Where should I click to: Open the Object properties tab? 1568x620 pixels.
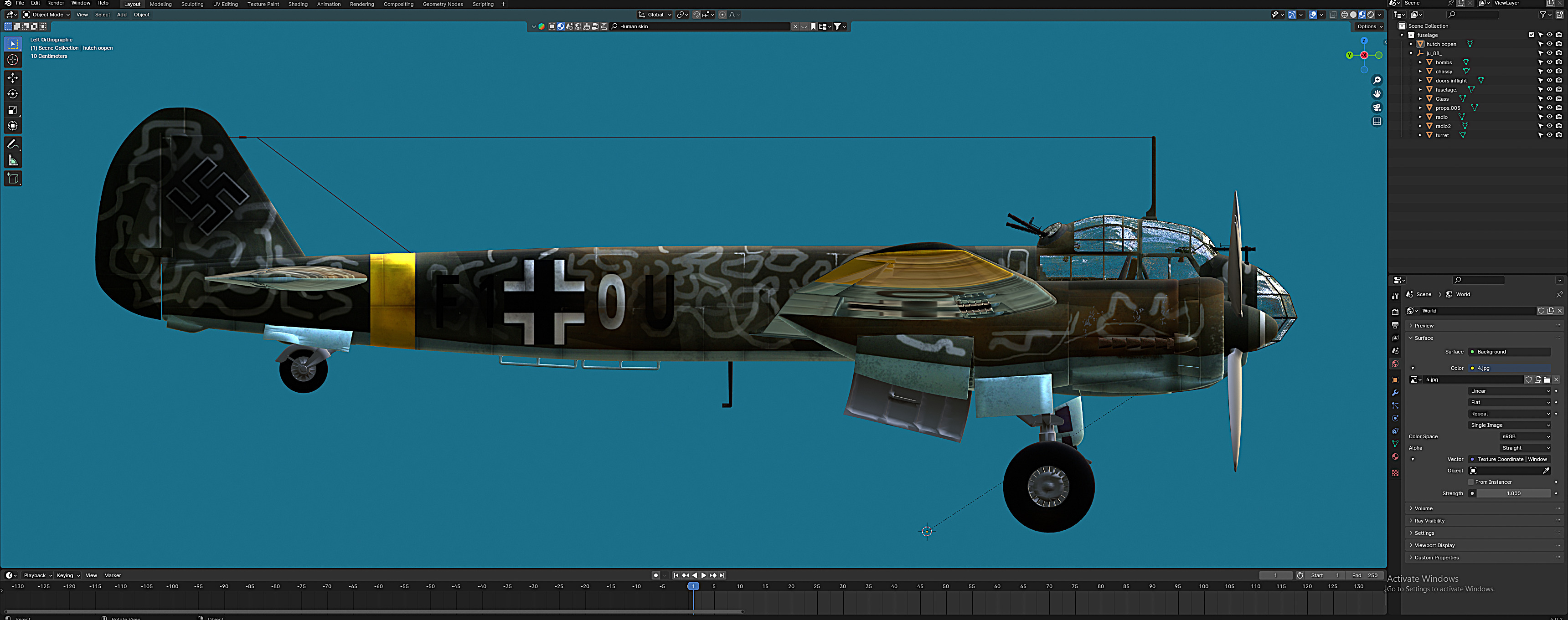[x=1395, y=379]
